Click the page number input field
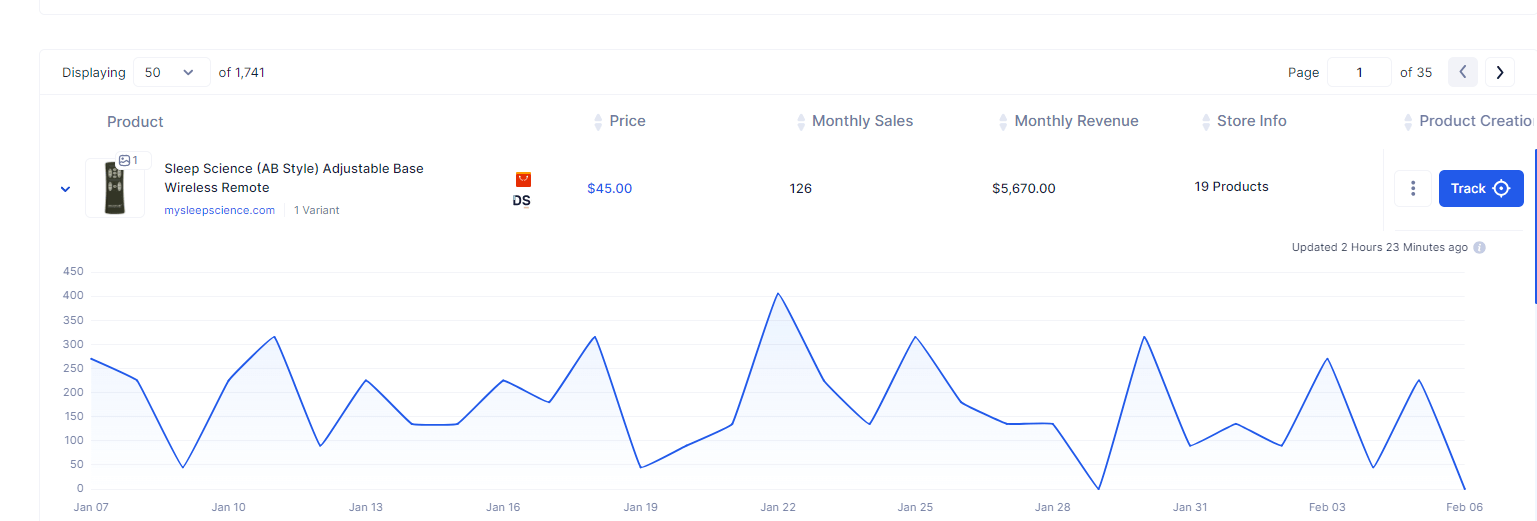The width and height of the screenshot is (1537, 521). coord(1358,72)
